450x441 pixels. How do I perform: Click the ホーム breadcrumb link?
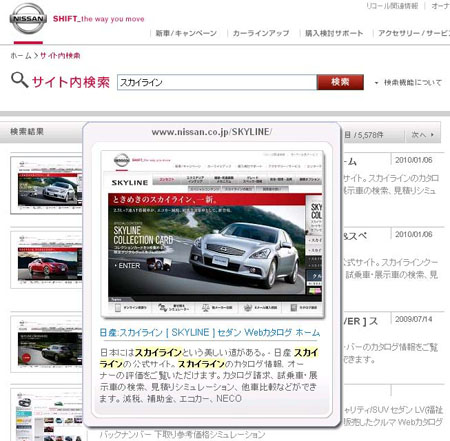pyautogui.click(x=21, y=56)
